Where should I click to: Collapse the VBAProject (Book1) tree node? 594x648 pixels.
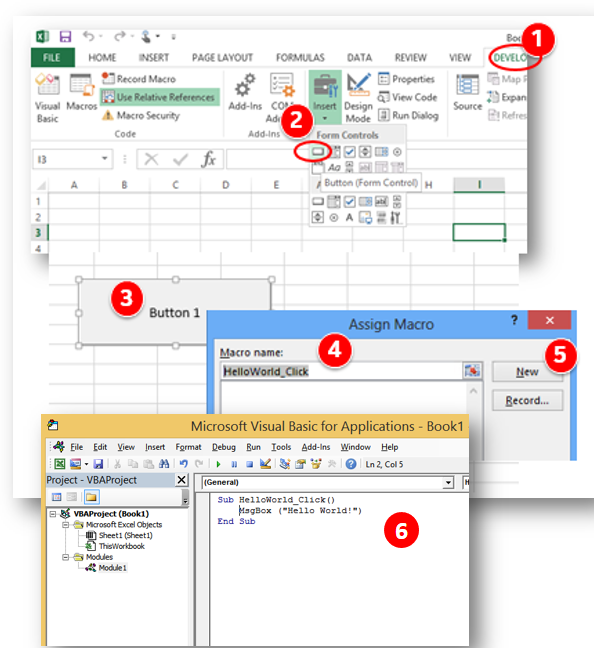53,514
